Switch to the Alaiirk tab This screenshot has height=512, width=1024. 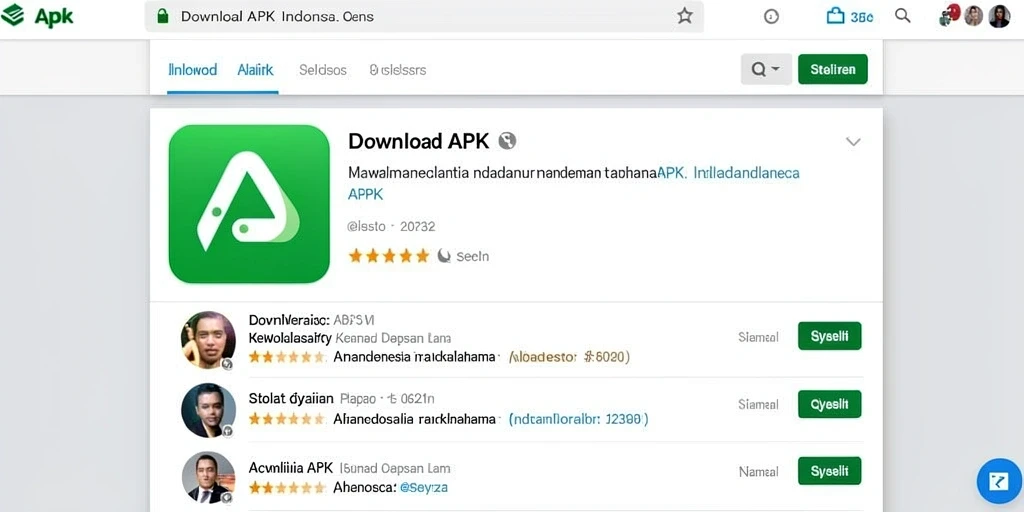255,70
